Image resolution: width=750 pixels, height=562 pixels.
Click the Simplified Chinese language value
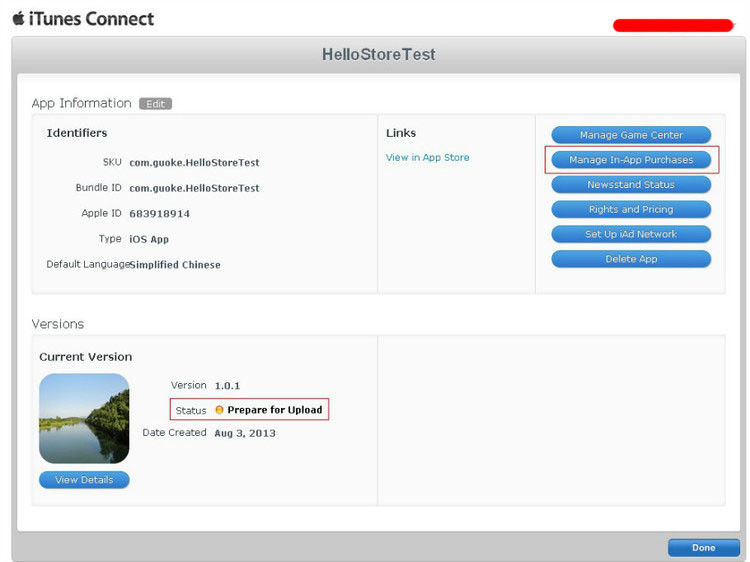pyautogui.click(x=175, y=264)
